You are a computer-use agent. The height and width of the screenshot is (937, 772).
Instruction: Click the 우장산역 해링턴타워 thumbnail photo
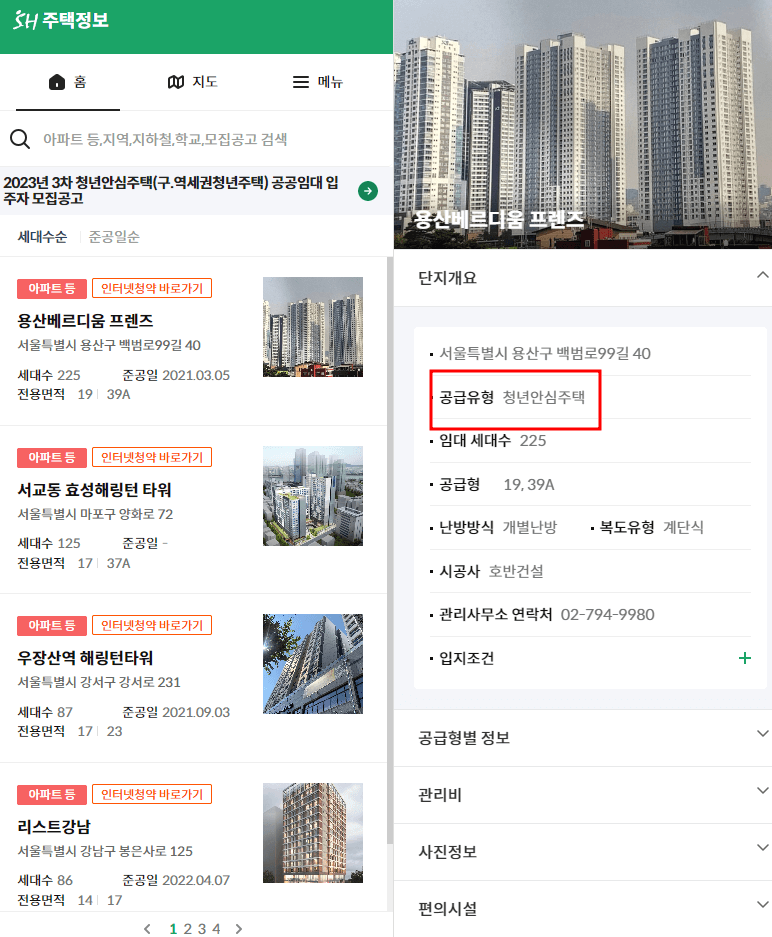coord(313,664)
